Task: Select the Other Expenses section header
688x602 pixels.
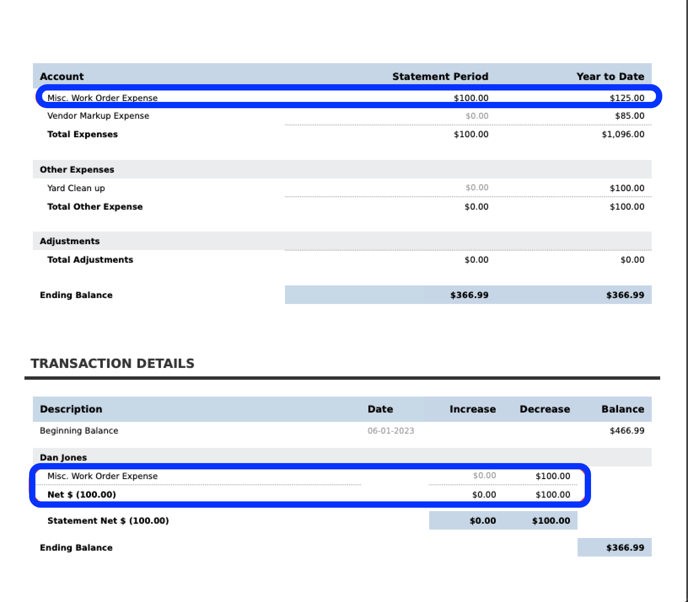Action: tap(77, 170)
